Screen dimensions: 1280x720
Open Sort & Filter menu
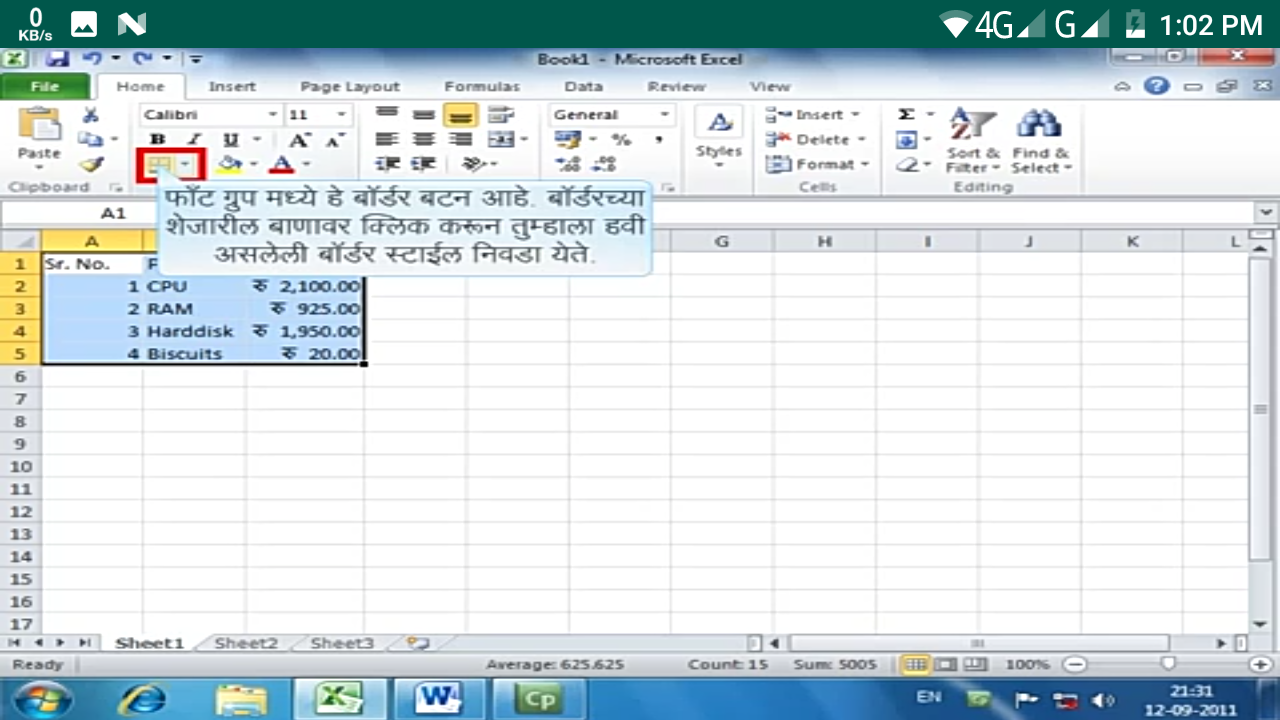(973, 140)
